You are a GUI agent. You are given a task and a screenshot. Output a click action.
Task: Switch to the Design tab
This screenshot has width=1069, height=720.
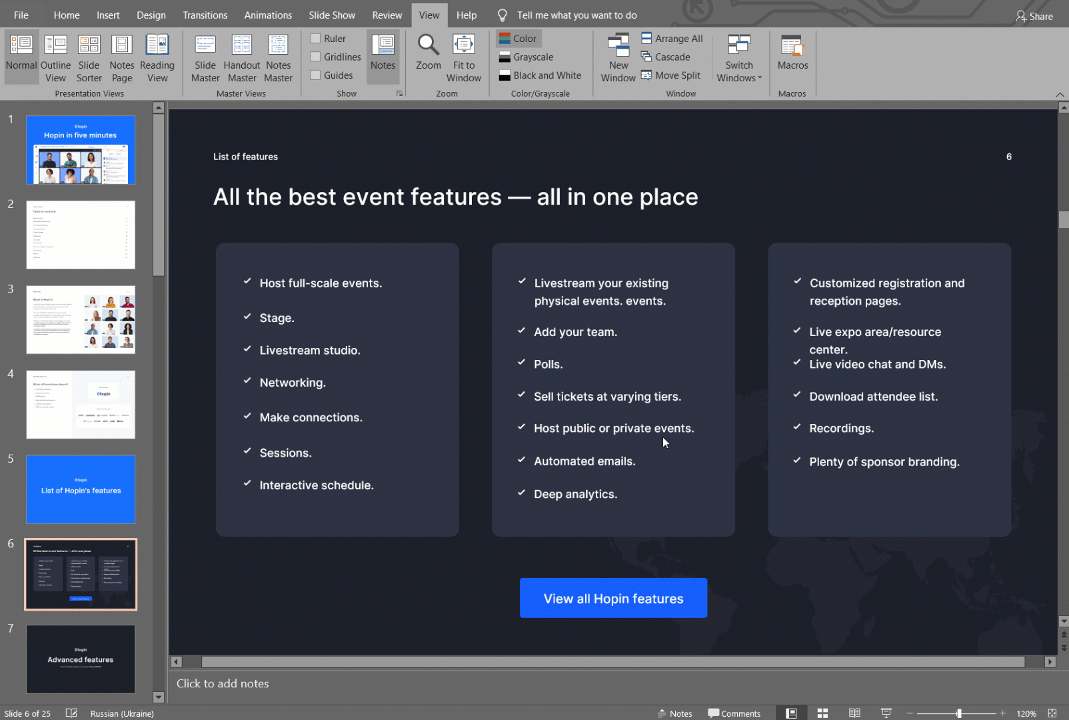click(151, 15)
